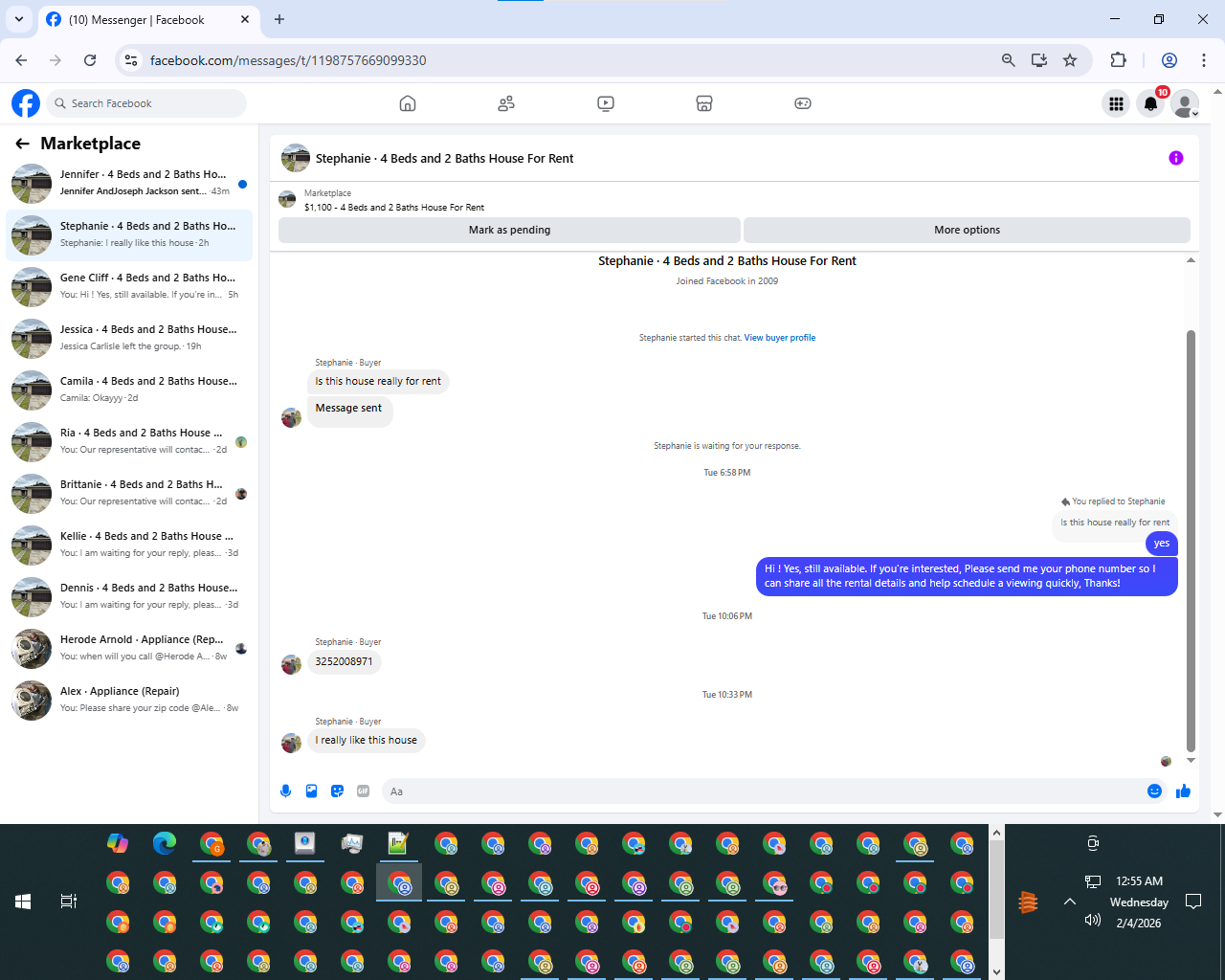This screenshot has height=980, width=1225.
Task: Open Dennis's conversation
Action: coord(129,596)
